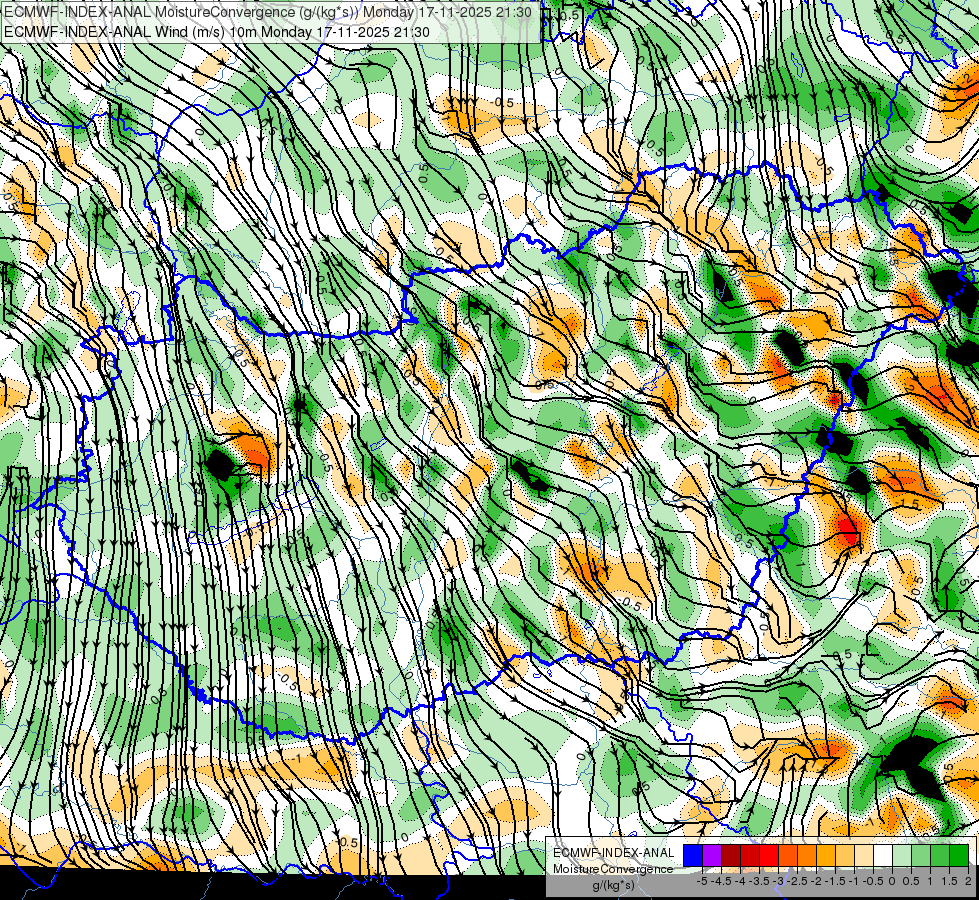Screen dimensions: 979x900
Task: Click the blue legend swatch below -5
Action: [x=693, y=855]
